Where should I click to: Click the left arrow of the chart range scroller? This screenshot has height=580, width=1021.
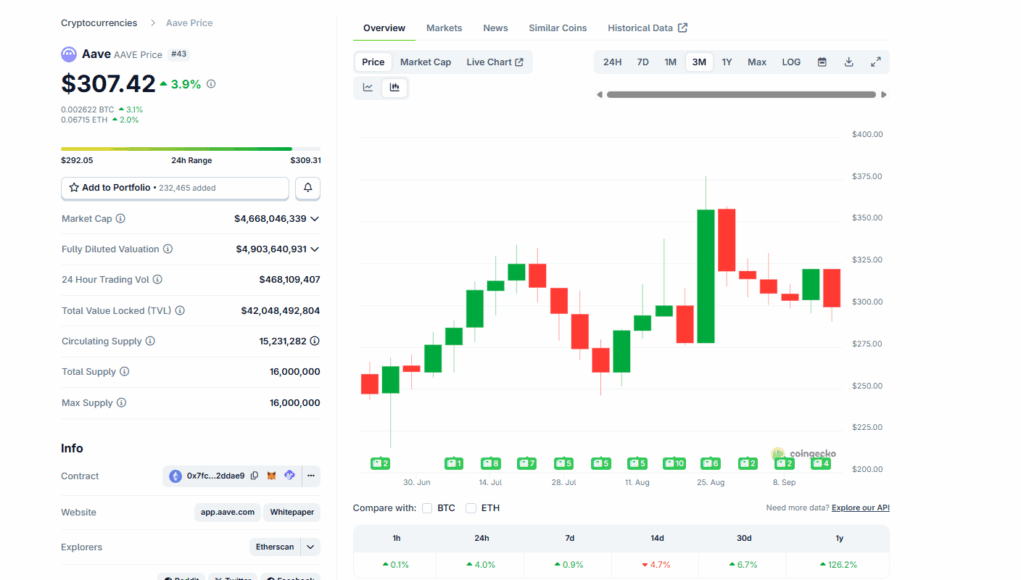click(600, 95)
